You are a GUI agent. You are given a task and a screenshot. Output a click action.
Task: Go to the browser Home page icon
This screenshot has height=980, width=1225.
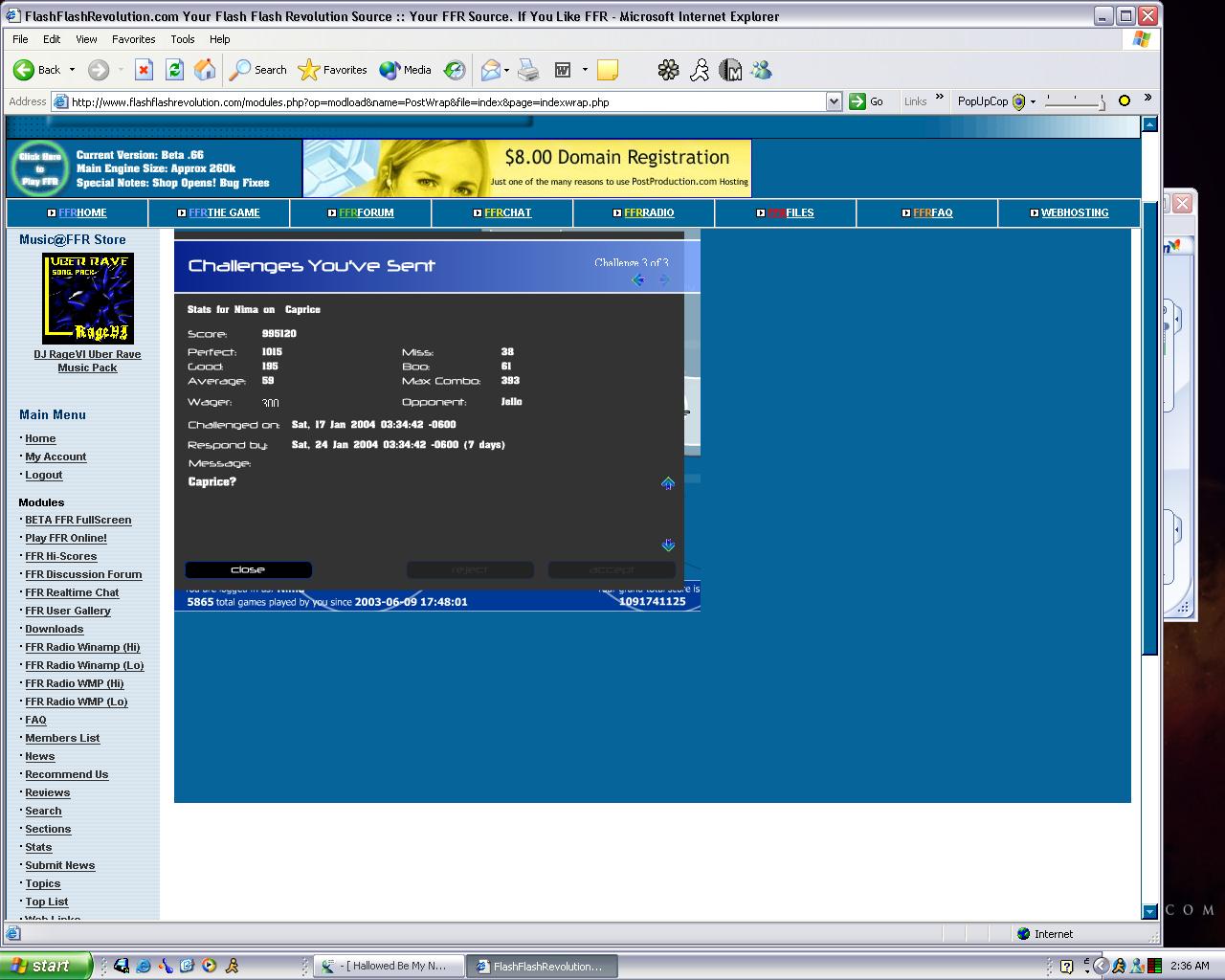point(205,70)
